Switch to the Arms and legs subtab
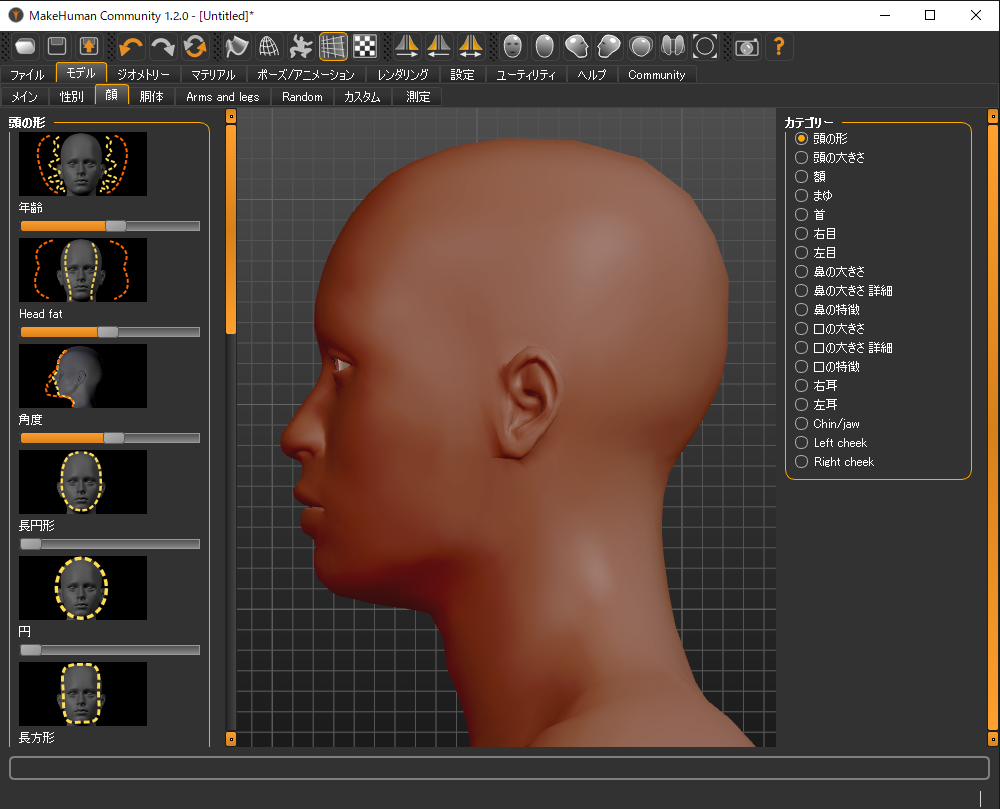Image resolution: width=1000 pixels, height=809 pixels. click(x=222, y=97)
